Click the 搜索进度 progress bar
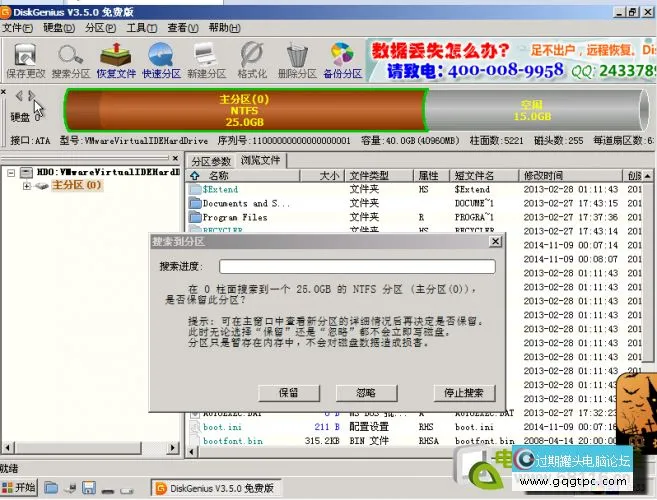Screen dimensions: 657x500 pyautogui.click(x=357, y=267)
